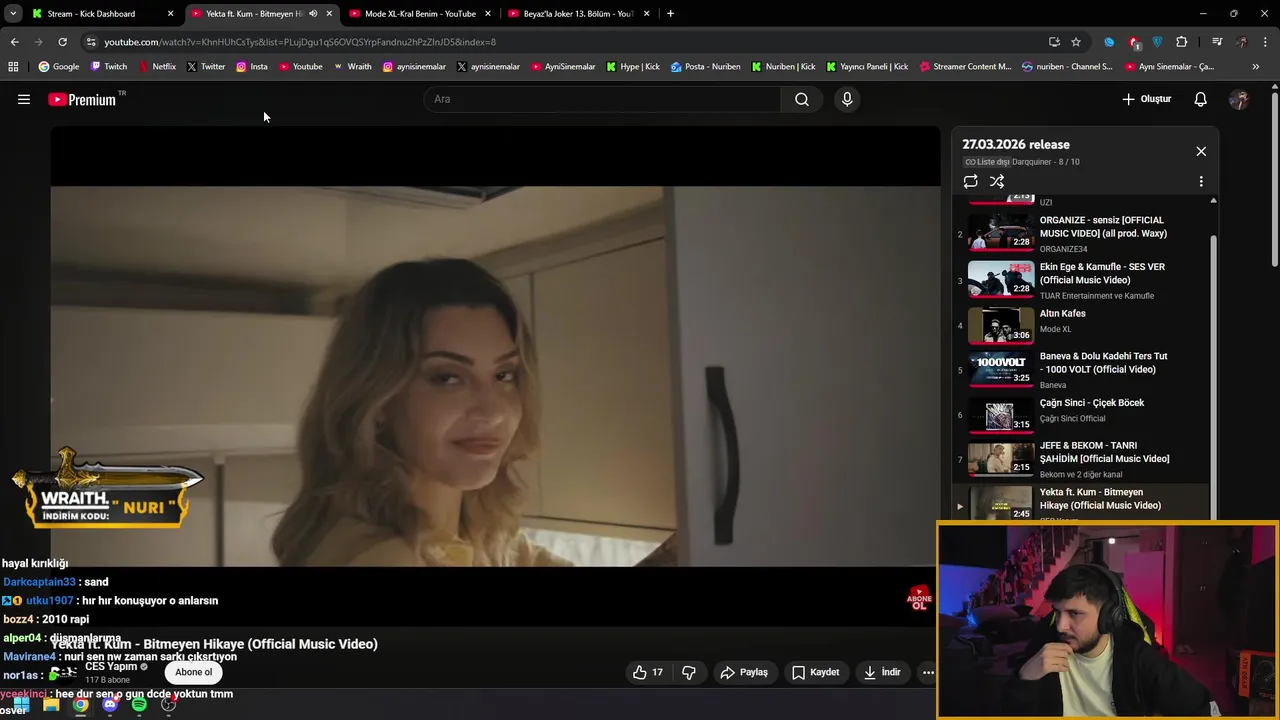Focus the Ara search field
This screenshot has width=1280, height=720.
tap(603, 99)
